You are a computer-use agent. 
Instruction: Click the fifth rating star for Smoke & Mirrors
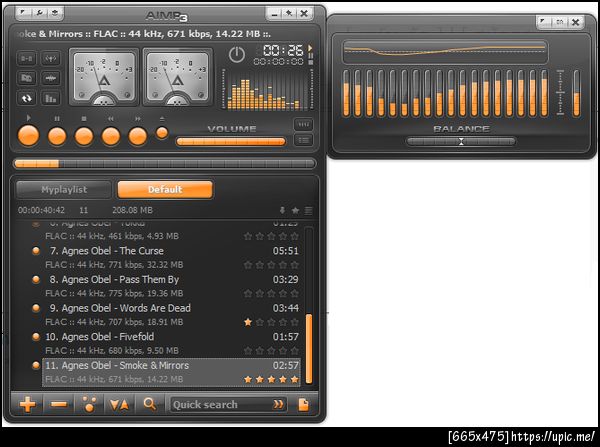(x=294, y=379)
